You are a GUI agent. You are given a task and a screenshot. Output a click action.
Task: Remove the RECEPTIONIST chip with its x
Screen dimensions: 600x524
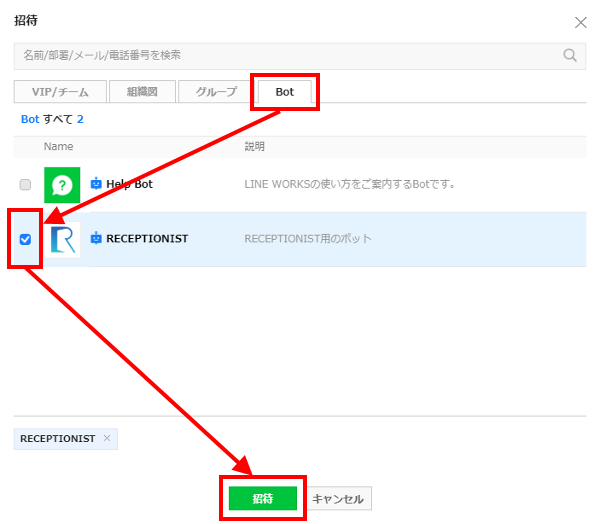coord(107,438)
